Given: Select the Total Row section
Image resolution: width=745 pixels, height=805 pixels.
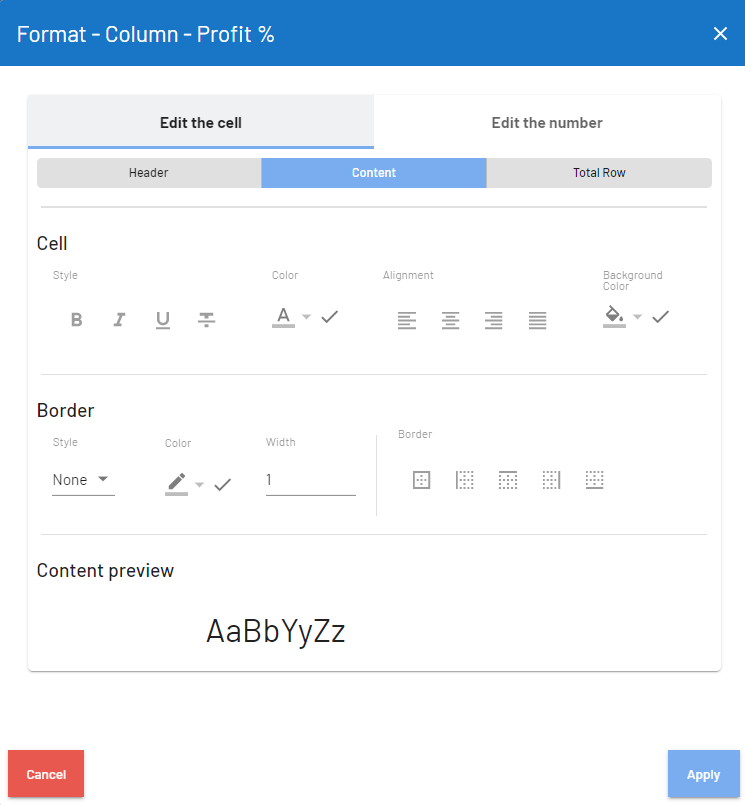Looking at the screenshot, I should pos(599,173).
